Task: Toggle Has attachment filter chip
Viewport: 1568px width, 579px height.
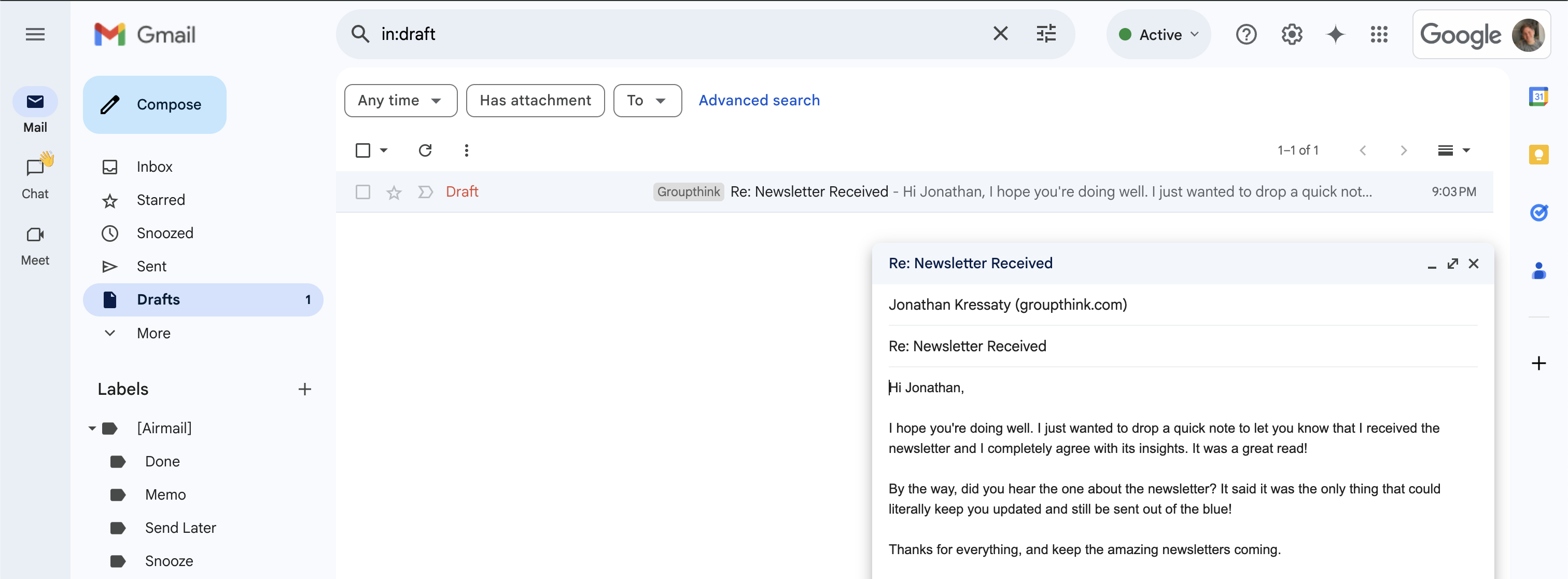Action: tap(535, 101)
